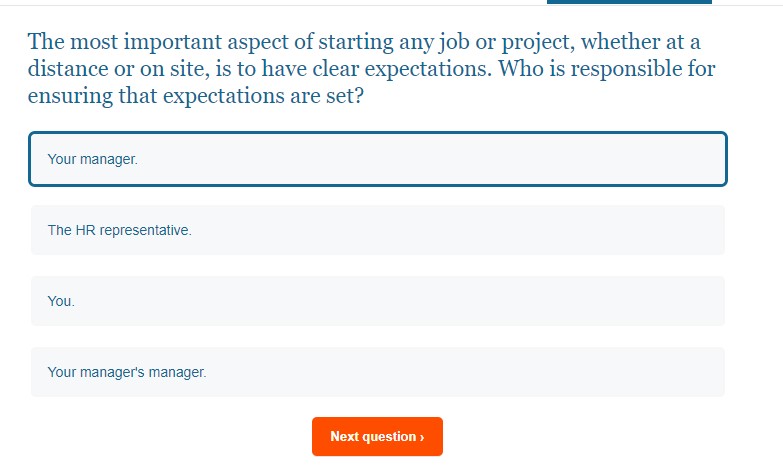This screenshot has height=471, width=783.
Task: Click the heading line starting "The most important"
Action: [x=364, y=41]
